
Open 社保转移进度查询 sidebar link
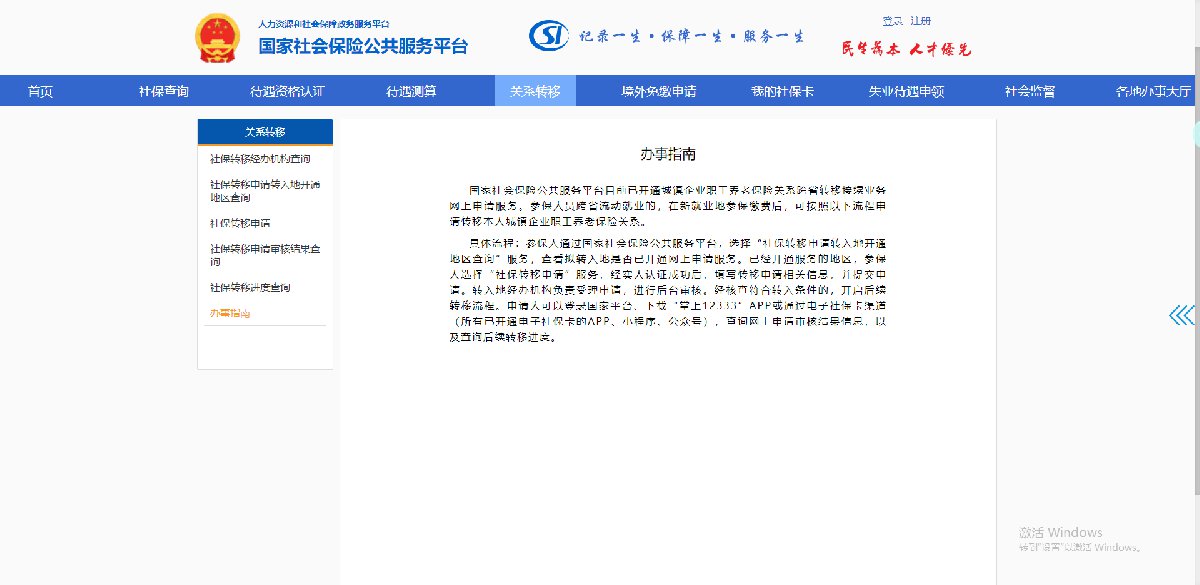point(250,287)
